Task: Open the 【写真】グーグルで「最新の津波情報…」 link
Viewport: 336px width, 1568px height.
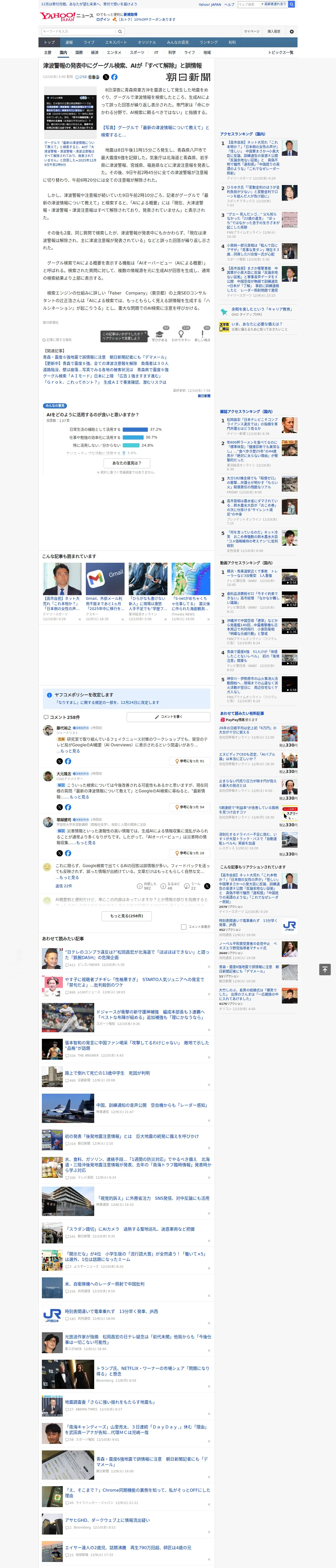Action: click(x=155, y=131)
